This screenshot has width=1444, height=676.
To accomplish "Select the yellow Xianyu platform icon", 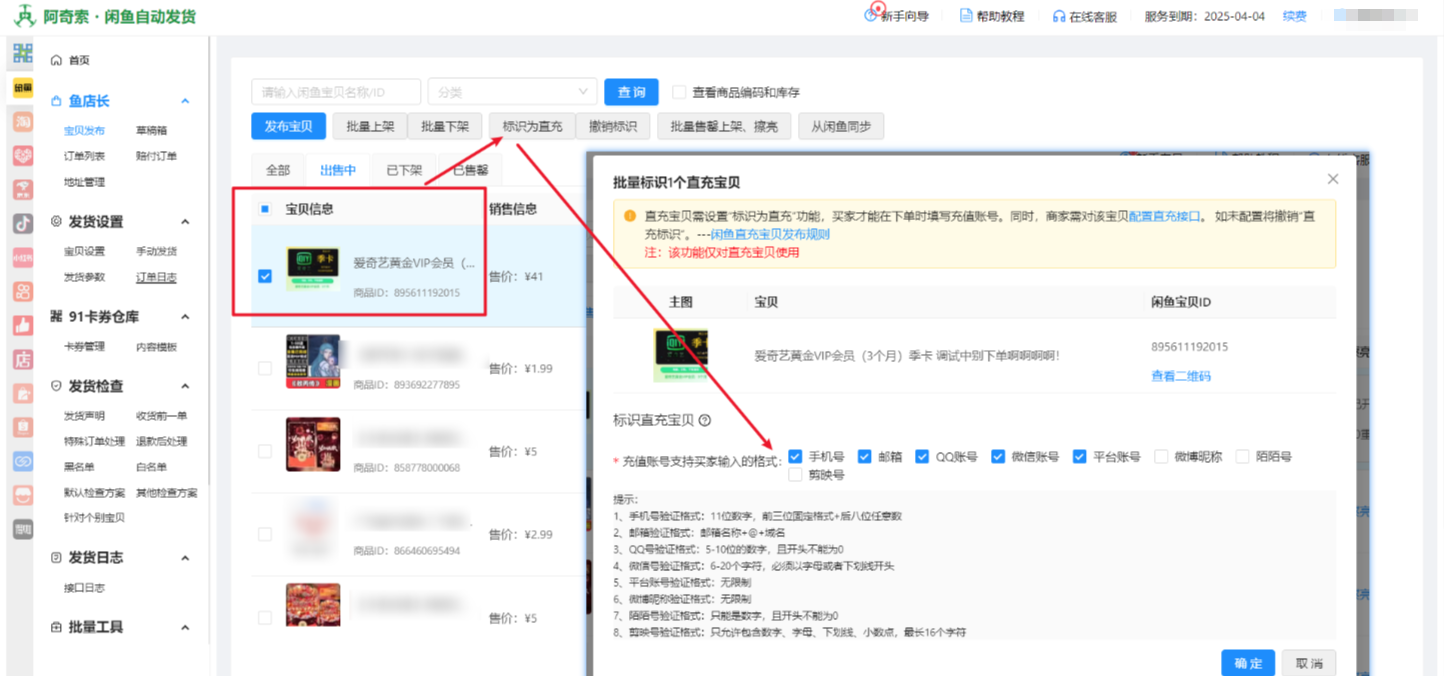I will [22, 88].
